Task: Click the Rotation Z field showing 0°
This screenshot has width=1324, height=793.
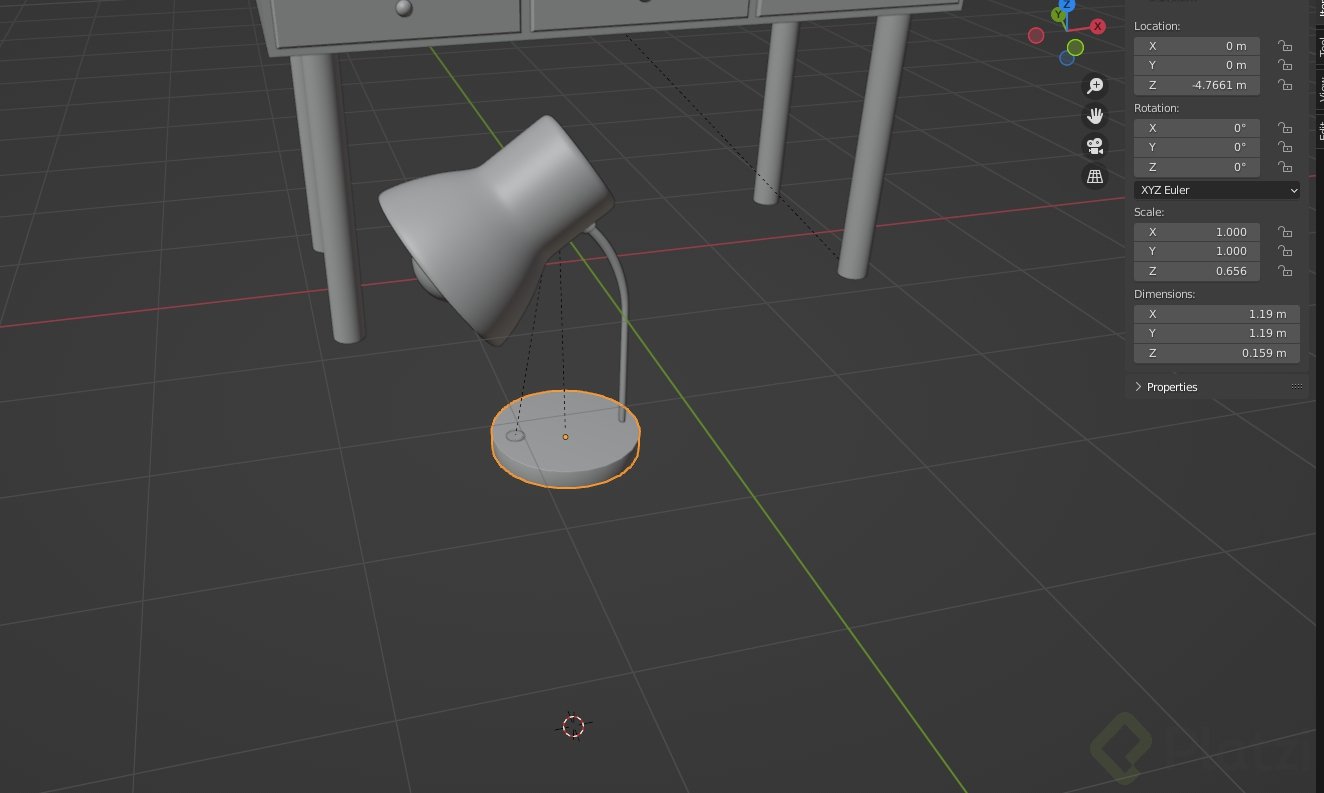Action: pos(1197,167)
